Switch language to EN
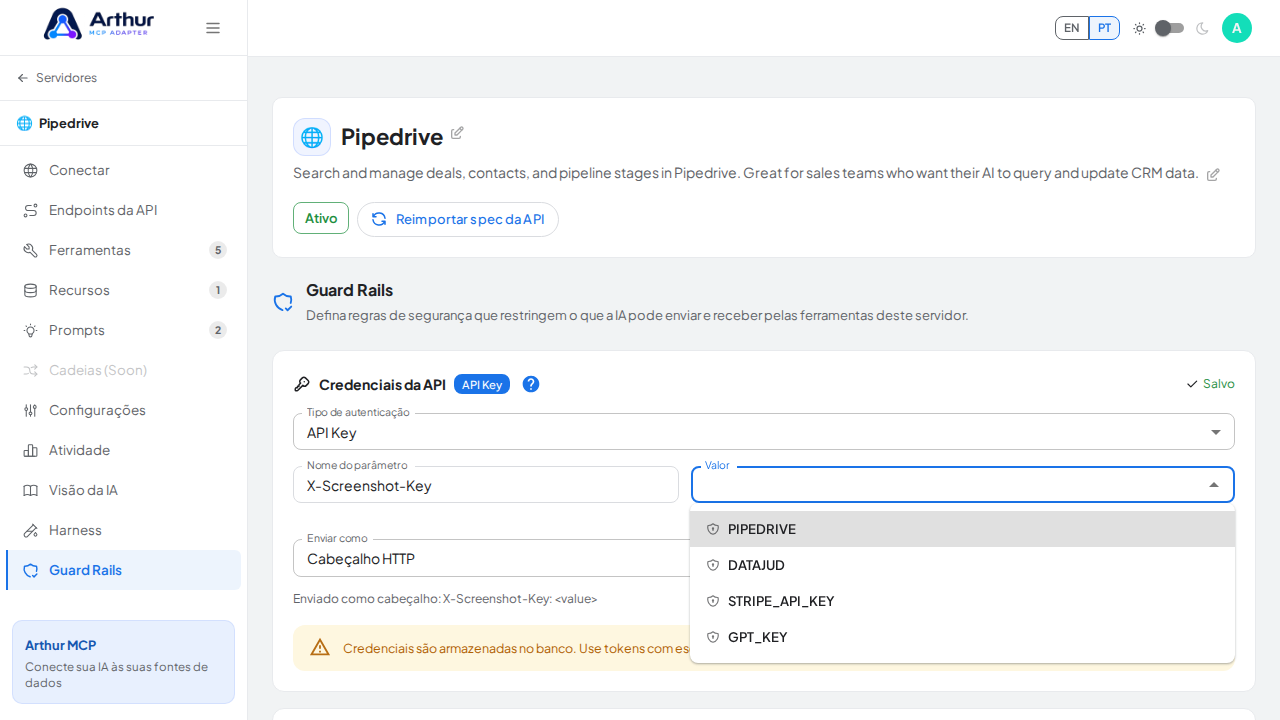Viewport: 1280px width, 720px height. [x=1072, y=28]
